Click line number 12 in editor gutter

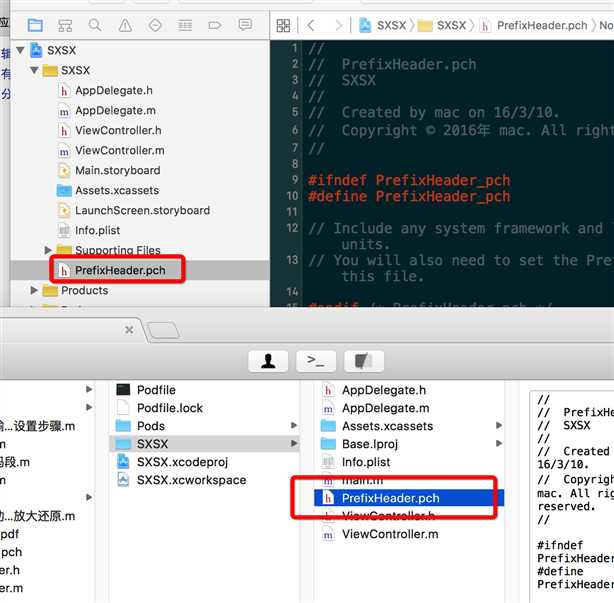tap(292, 228)
